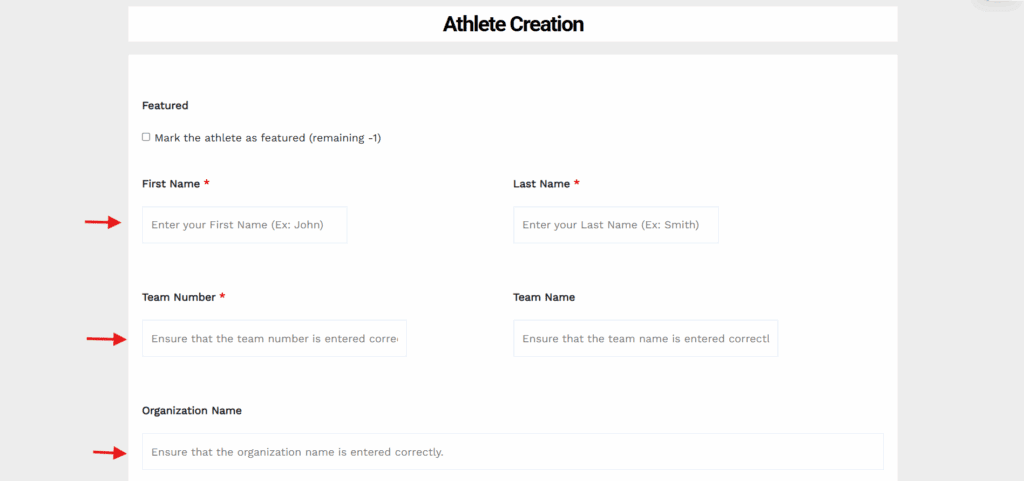1024x481 pixels.
Task: Click the red arrow beside Organization Name field
Action: (x=110, y=452)
